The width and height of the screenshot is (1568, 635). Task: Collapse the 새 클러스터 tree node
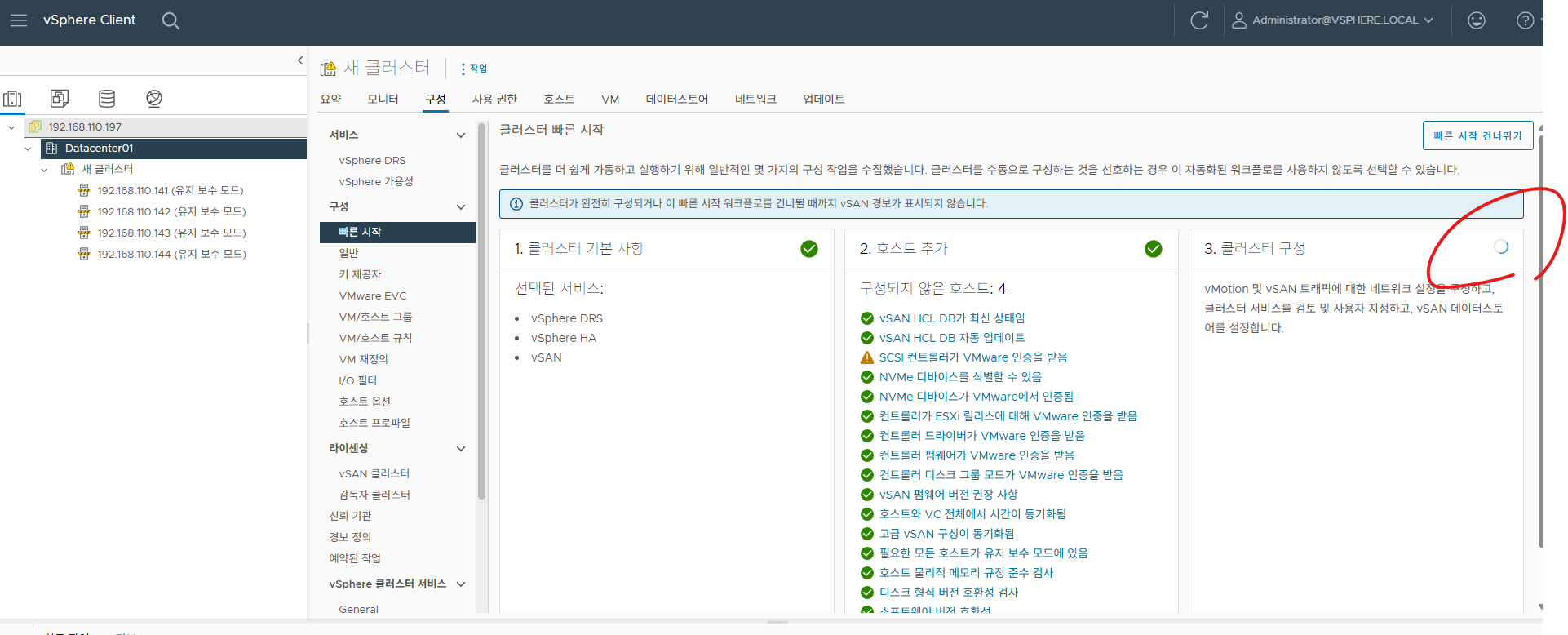(x=44, y=170)
